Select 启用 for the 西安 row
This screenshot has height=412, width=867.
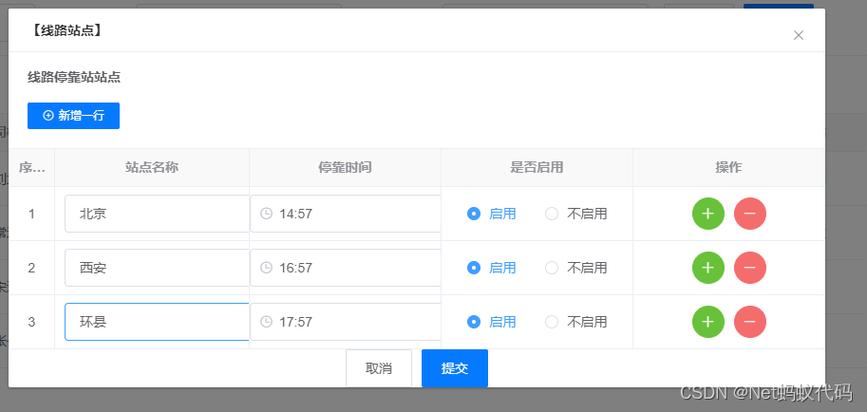491,268
